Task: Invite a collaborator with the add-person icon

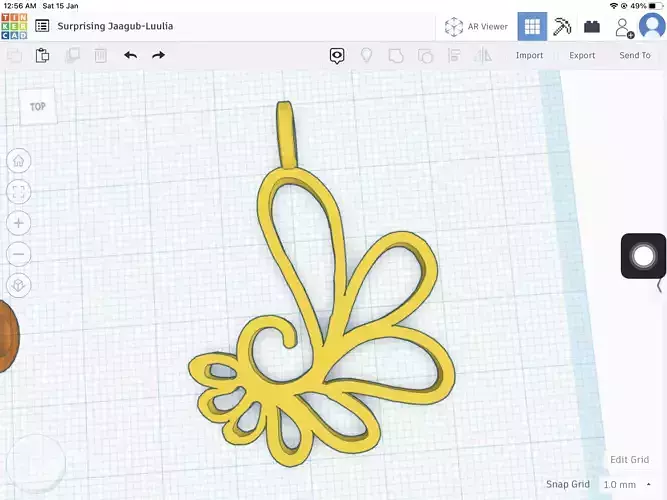Action: [624, 28]
